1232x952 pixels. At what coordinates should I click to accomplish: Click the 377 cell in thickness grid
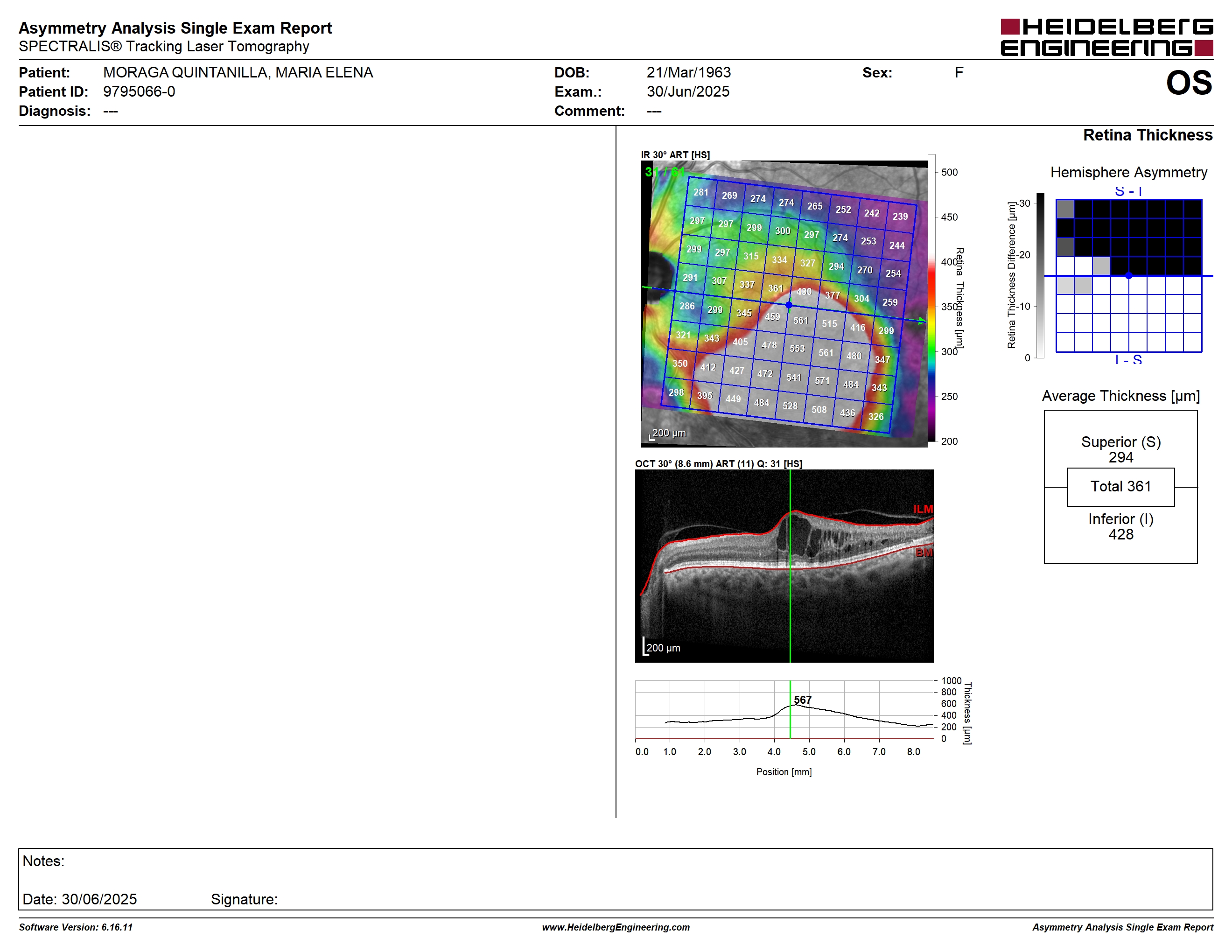tap(833, 295)
